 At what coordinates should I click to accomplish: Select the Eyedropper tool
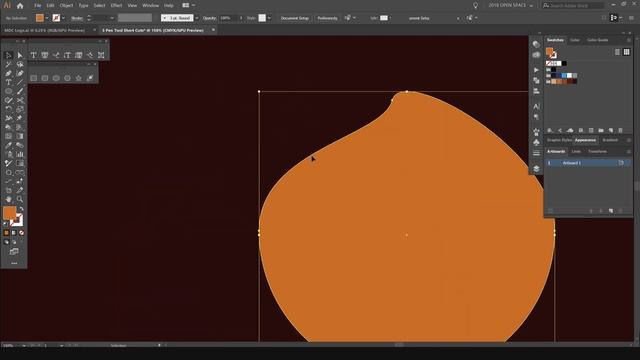(x=8, y=145)
